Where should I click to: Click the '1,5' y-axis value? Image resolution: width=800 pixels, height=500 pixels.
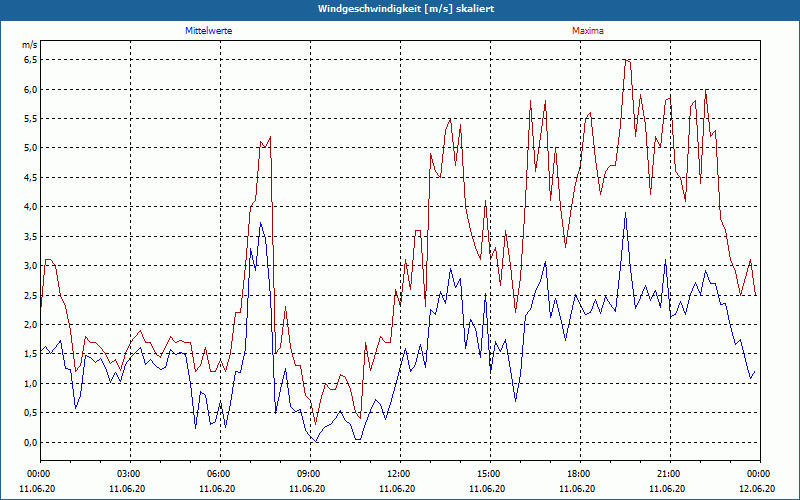click(x=30, y=354)
